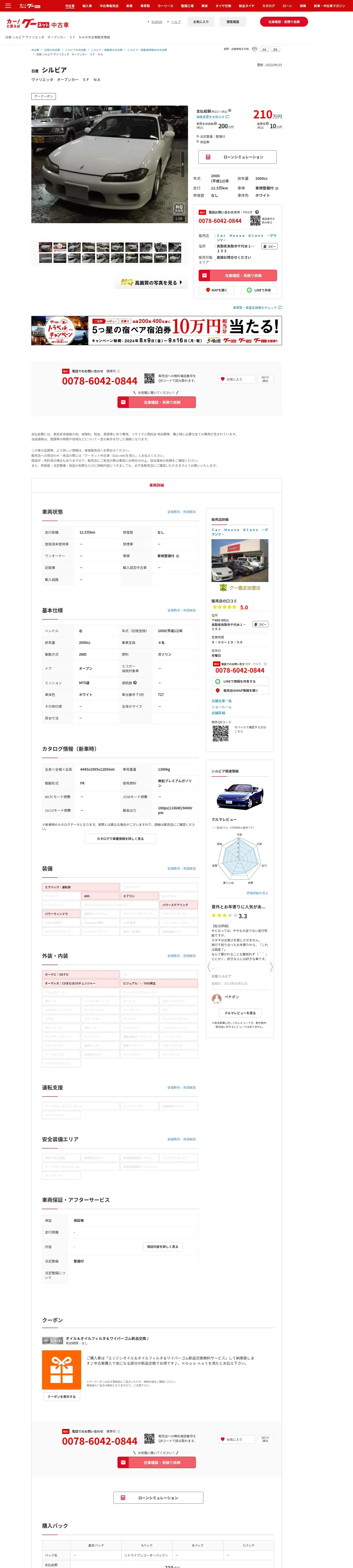Click help icon by 車検整備付 in 車両状態 table
Image resolution: width=353 pixels, height=1568 pixels.
pos(178,556)
